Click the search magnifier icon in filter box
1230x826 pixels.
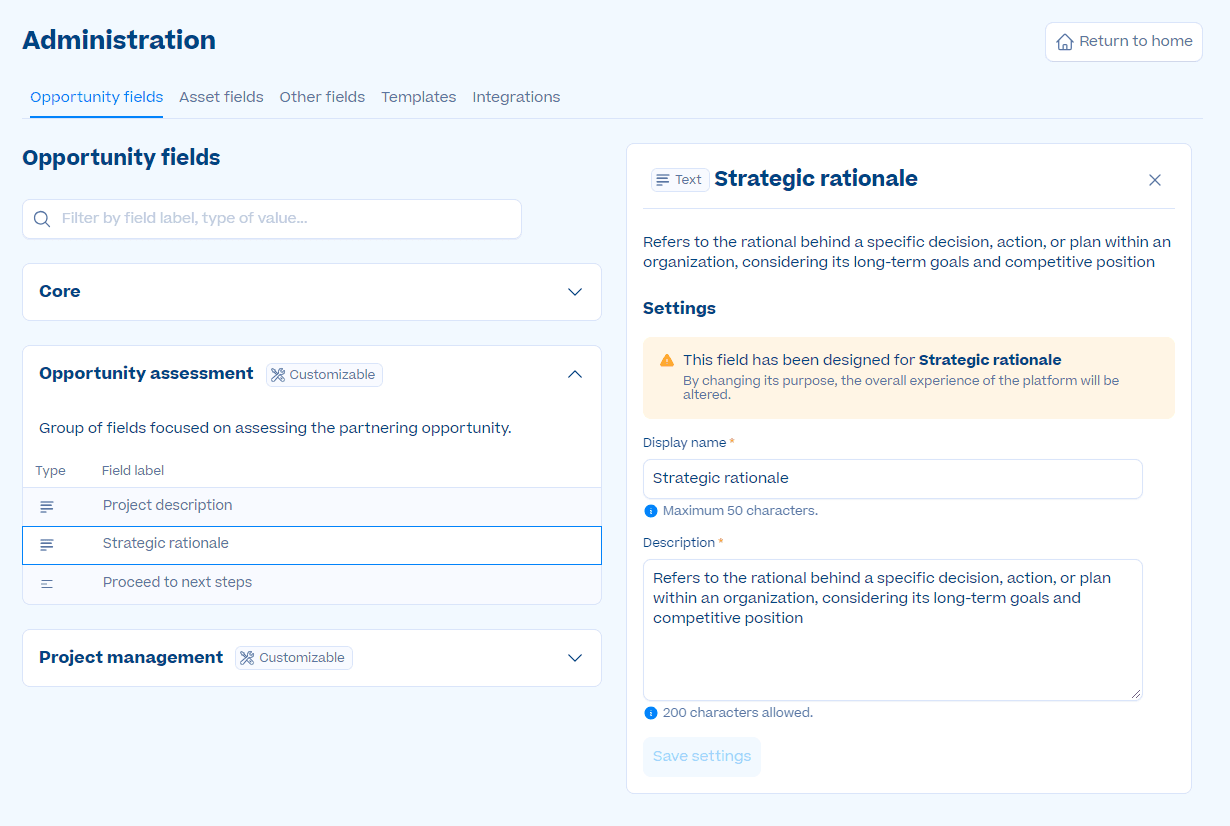tap(42, 219)
